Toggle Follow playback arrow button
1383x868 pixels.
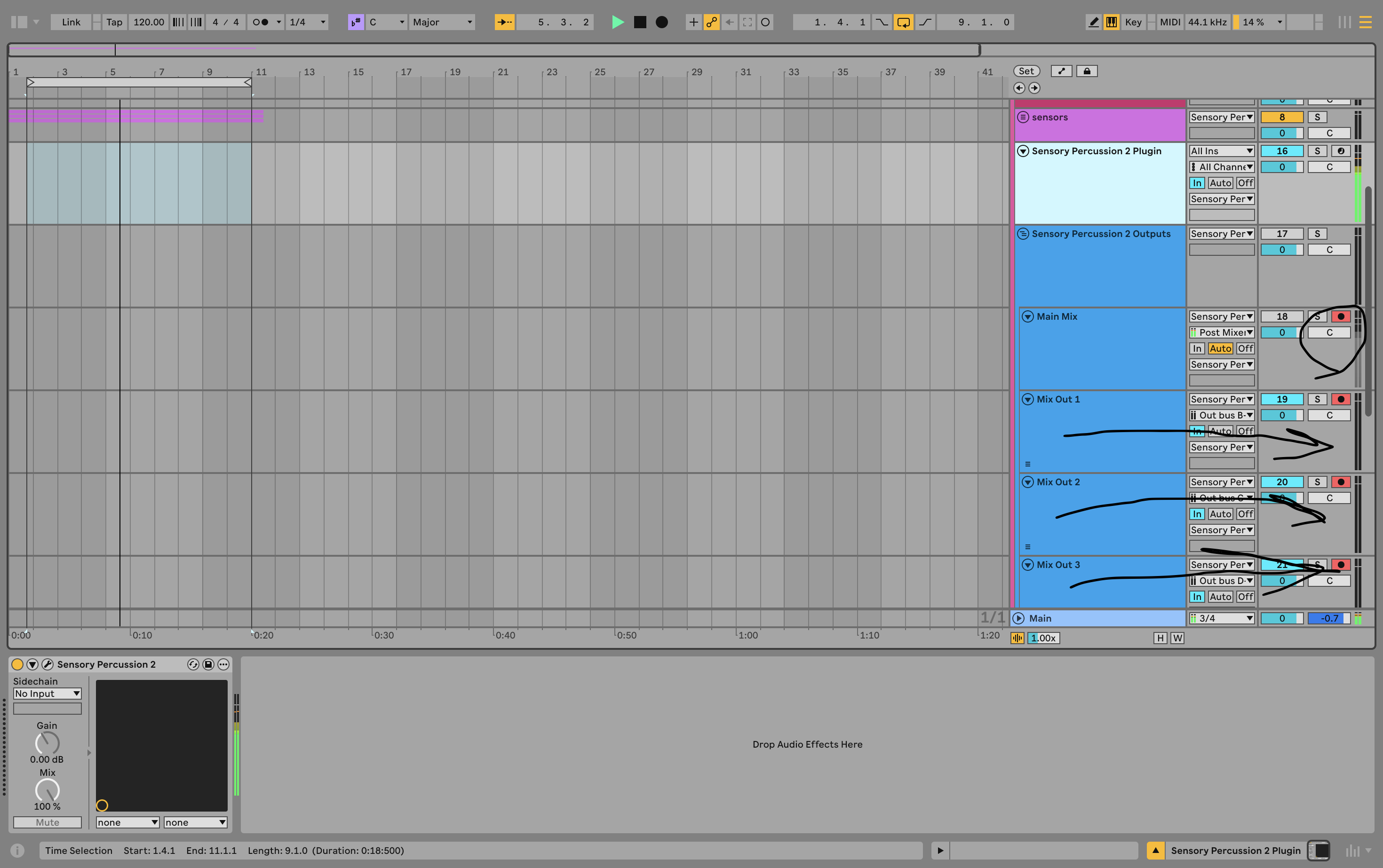click(x=504, y=22)
